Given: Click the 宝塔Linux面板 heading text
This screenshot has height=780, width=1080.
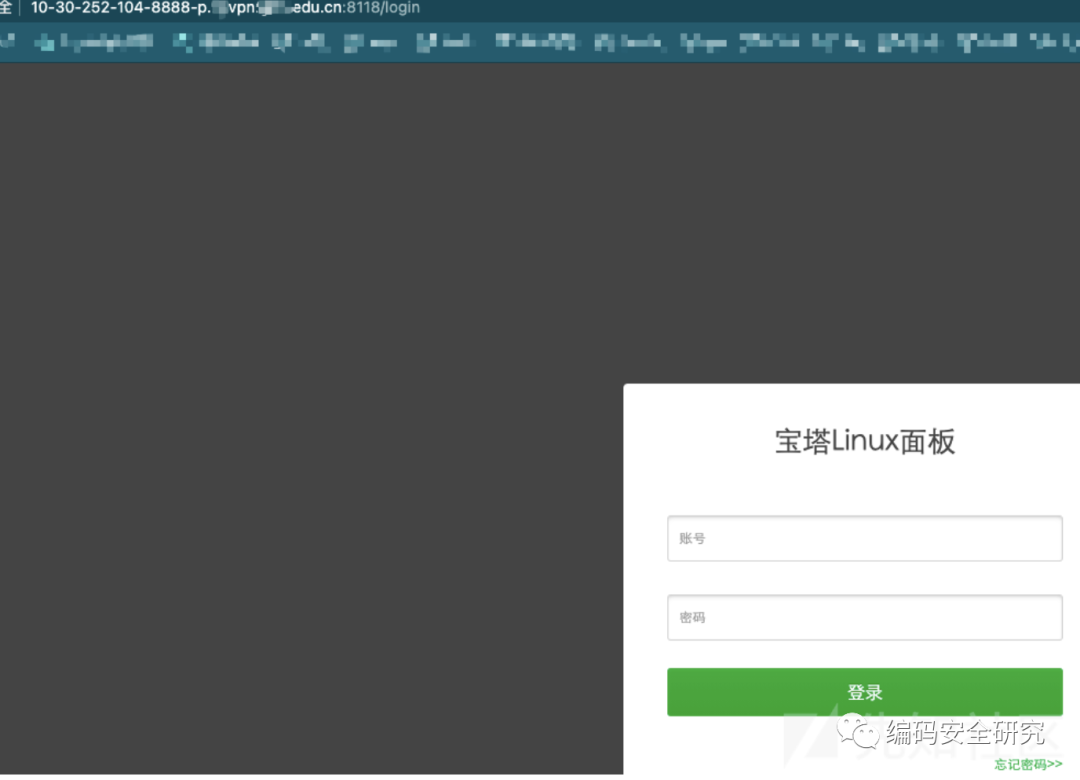Looking at the screenshot, I should (x=864, y=442).
